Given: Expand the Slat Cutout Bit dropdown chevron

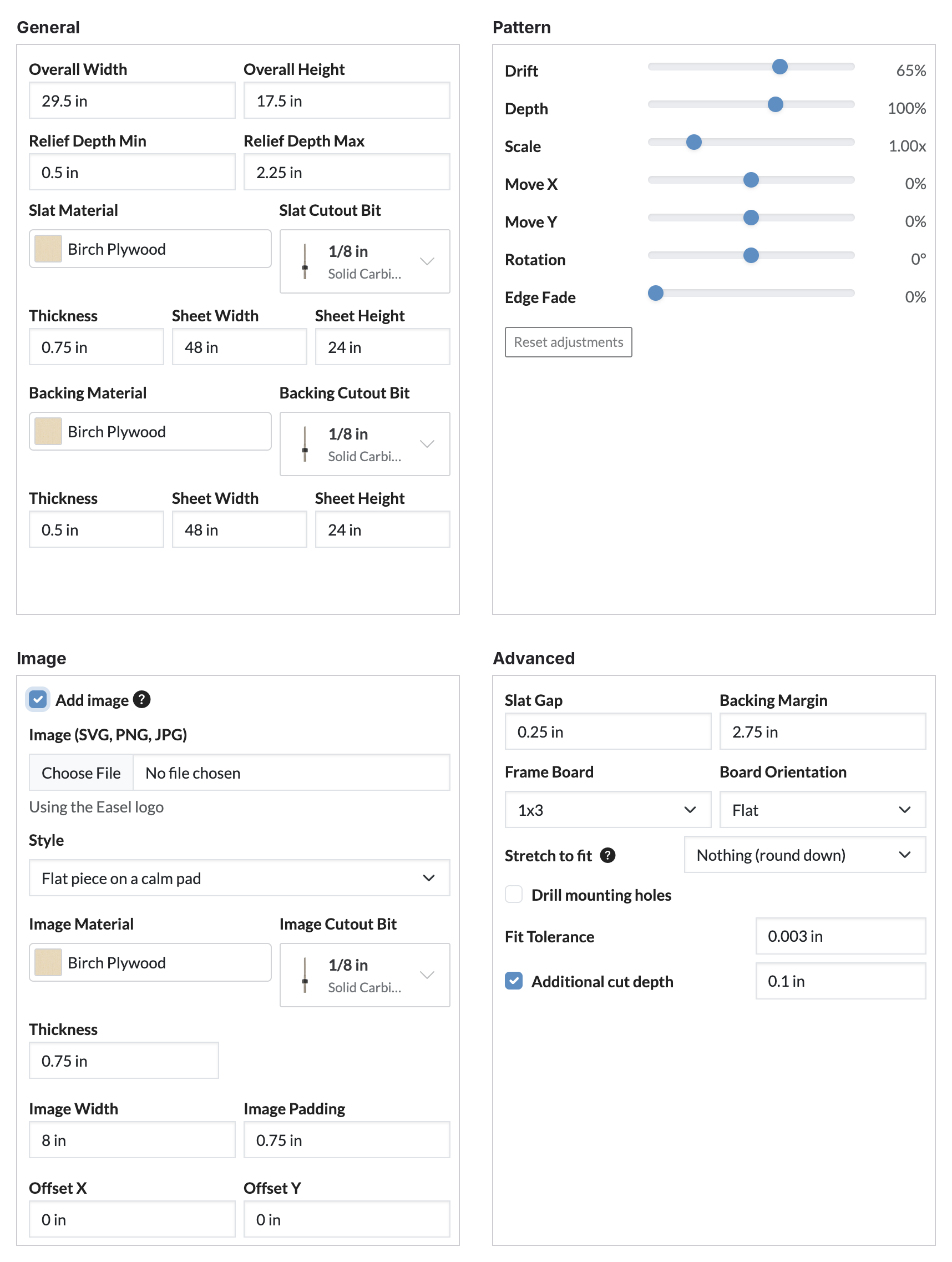Looking at the screenshot, I should point(427,261).
